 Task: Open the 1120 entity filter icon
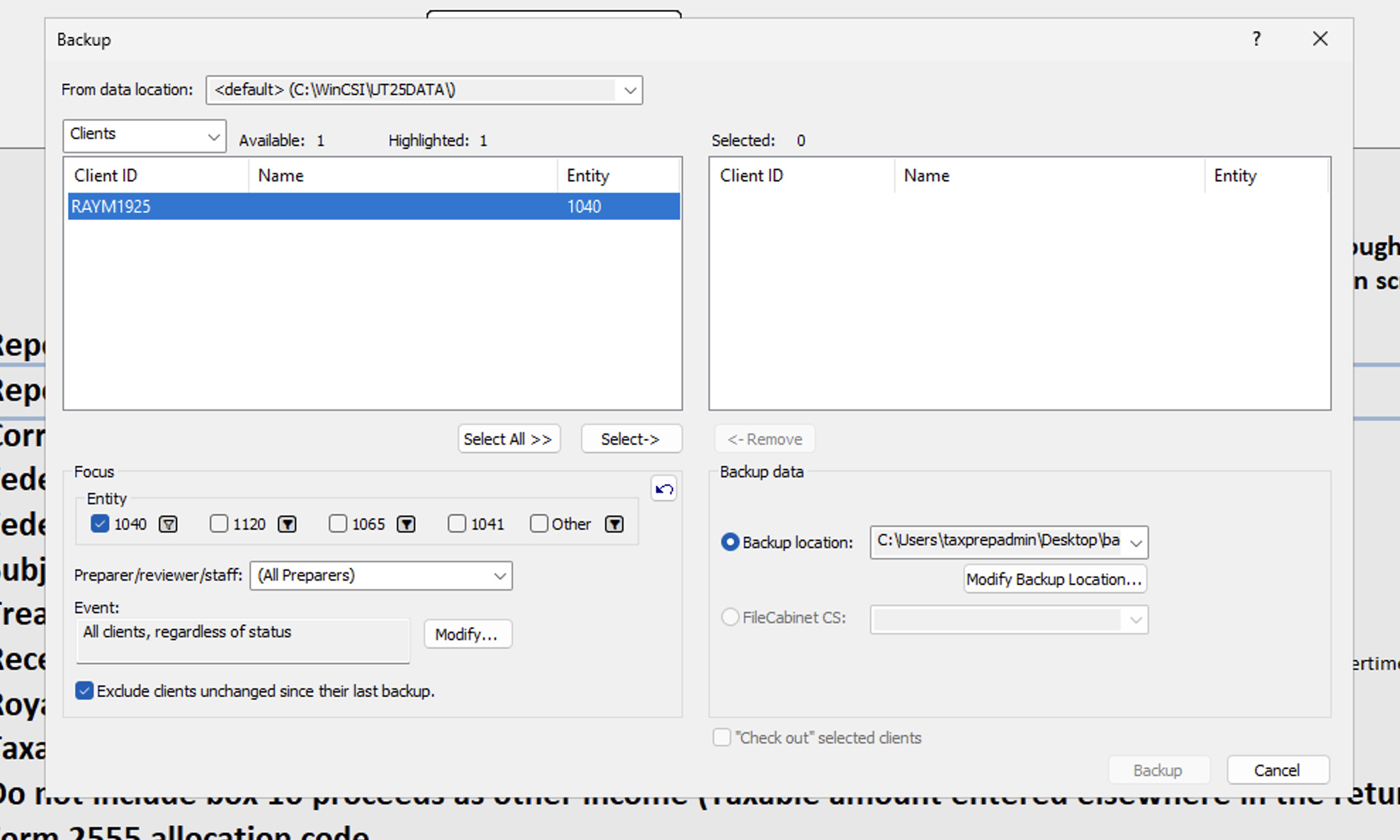(x=287, y=524)
